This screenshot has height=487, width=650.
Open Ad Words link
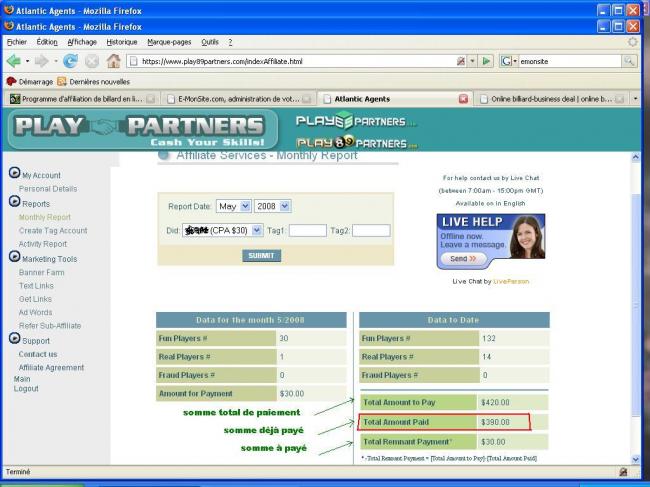coord(35,312)
